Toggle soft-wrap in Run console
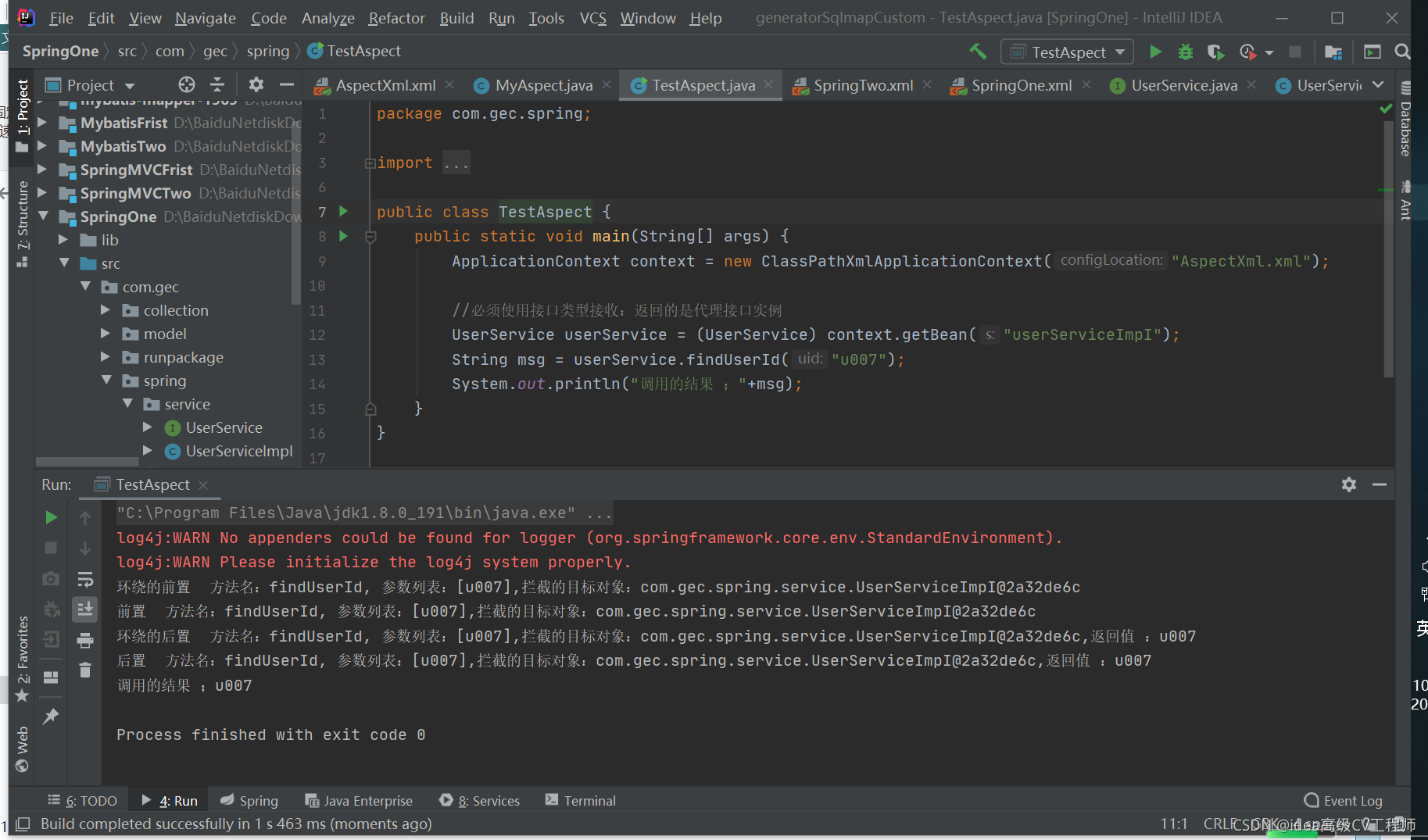This screenshot has width=1428, height=840. (x=85, y=579)
